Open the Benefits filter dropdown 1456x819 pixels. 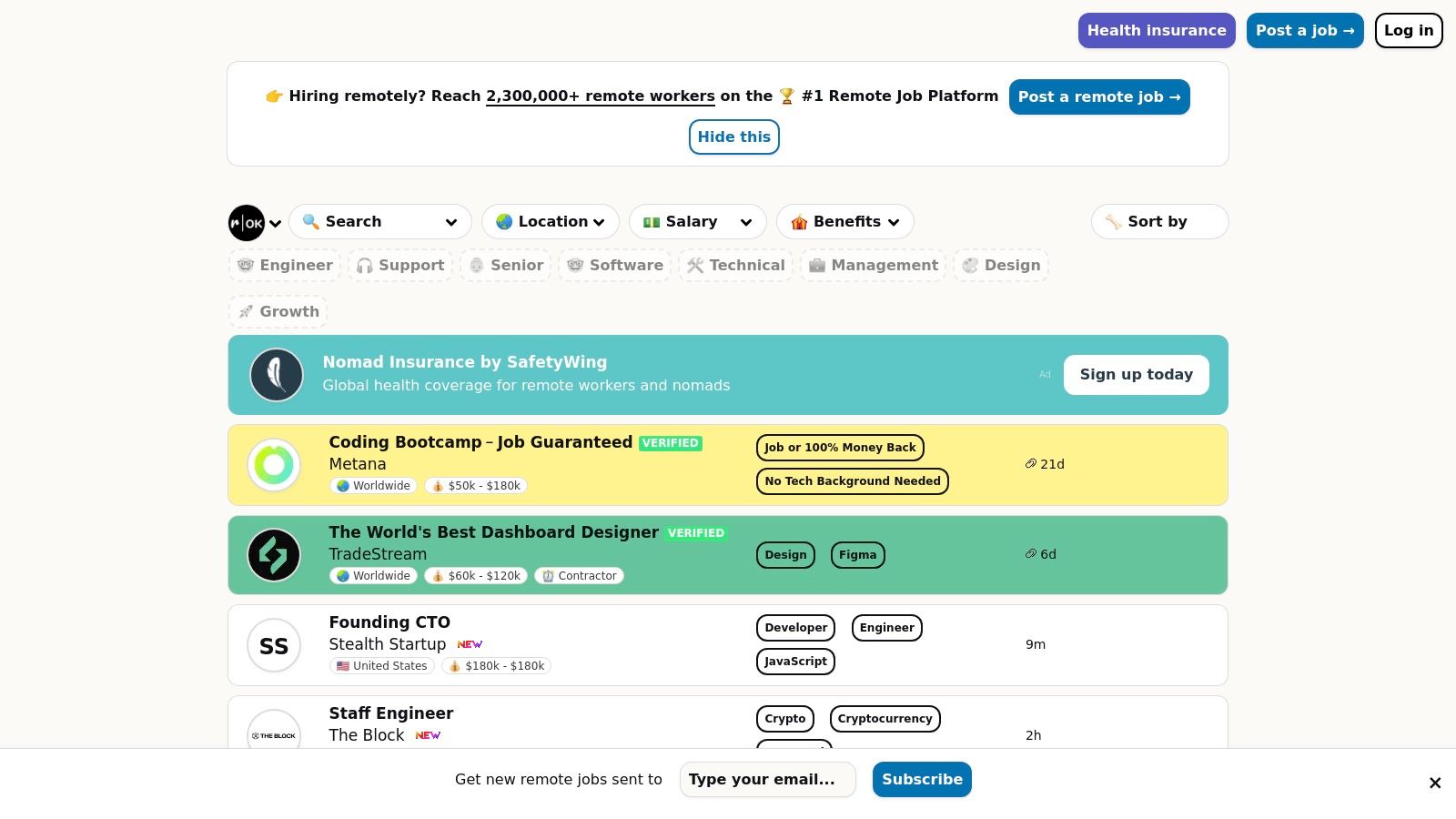point(845,222)
